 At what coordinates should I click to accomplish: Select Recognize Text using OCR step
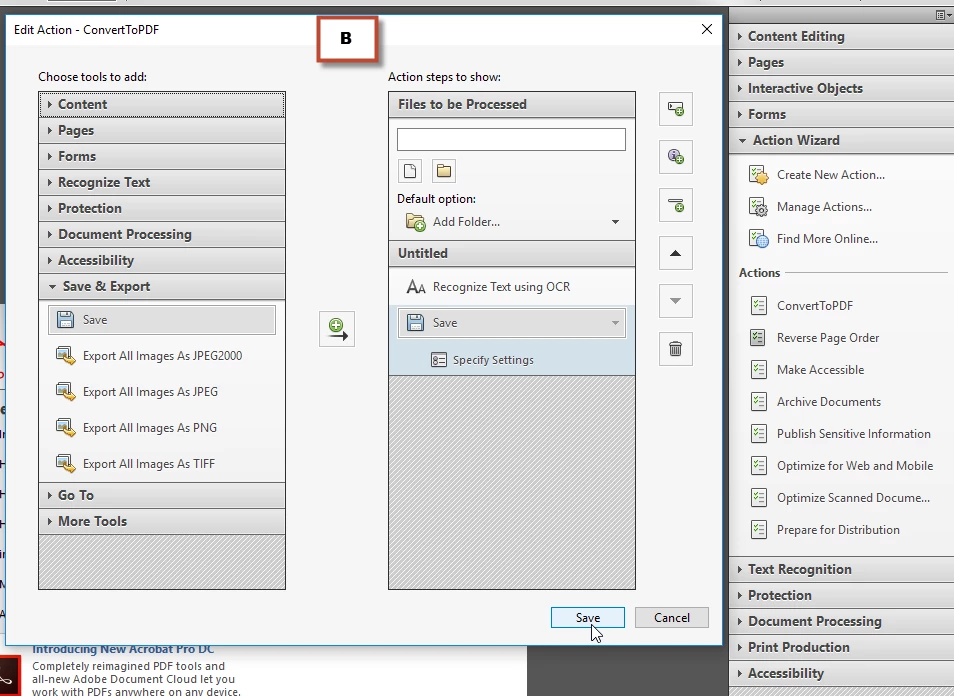click(512, 287)
